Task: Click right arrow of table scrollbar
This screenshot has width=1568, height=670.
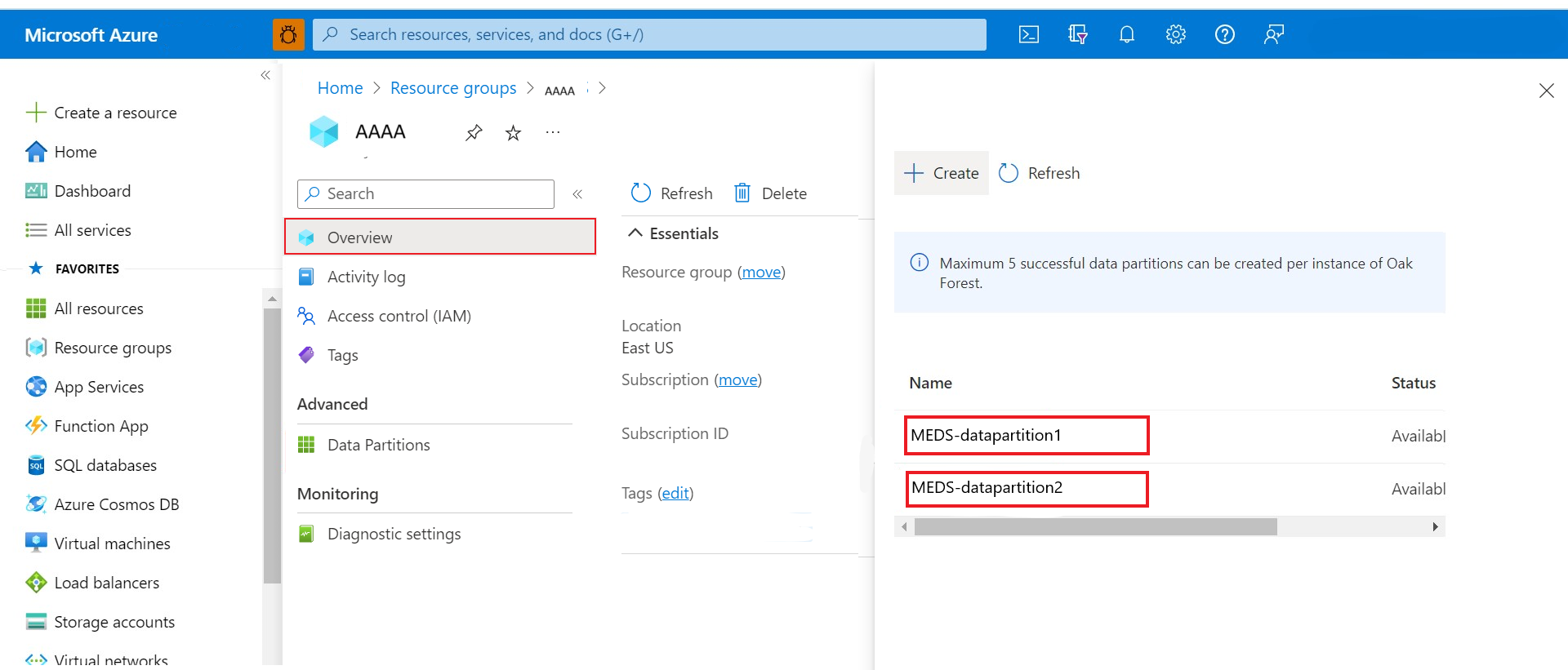Action: click(x=1435, y=527)
